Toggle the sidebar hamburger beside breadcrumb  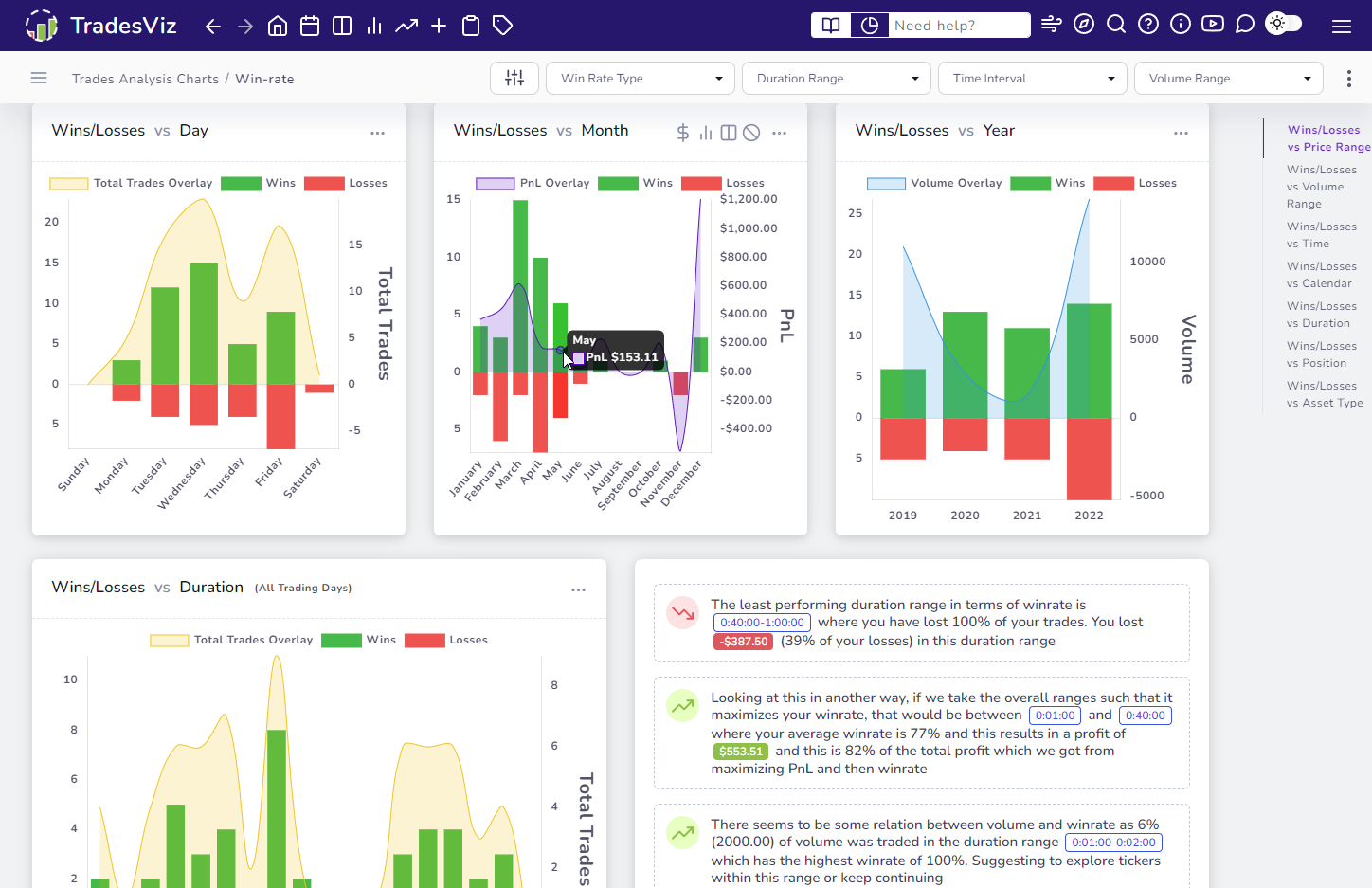coord(39,78)
